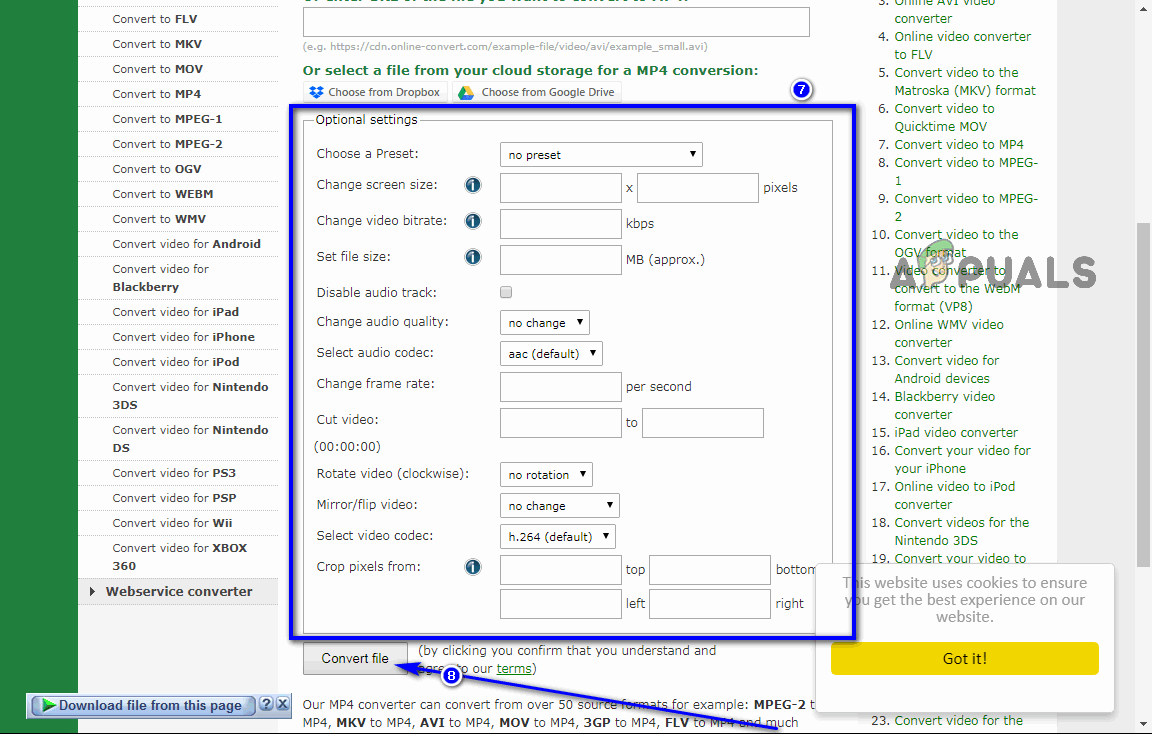Open the terms link
The image size is (1152, 734).
tap(514, 669)
